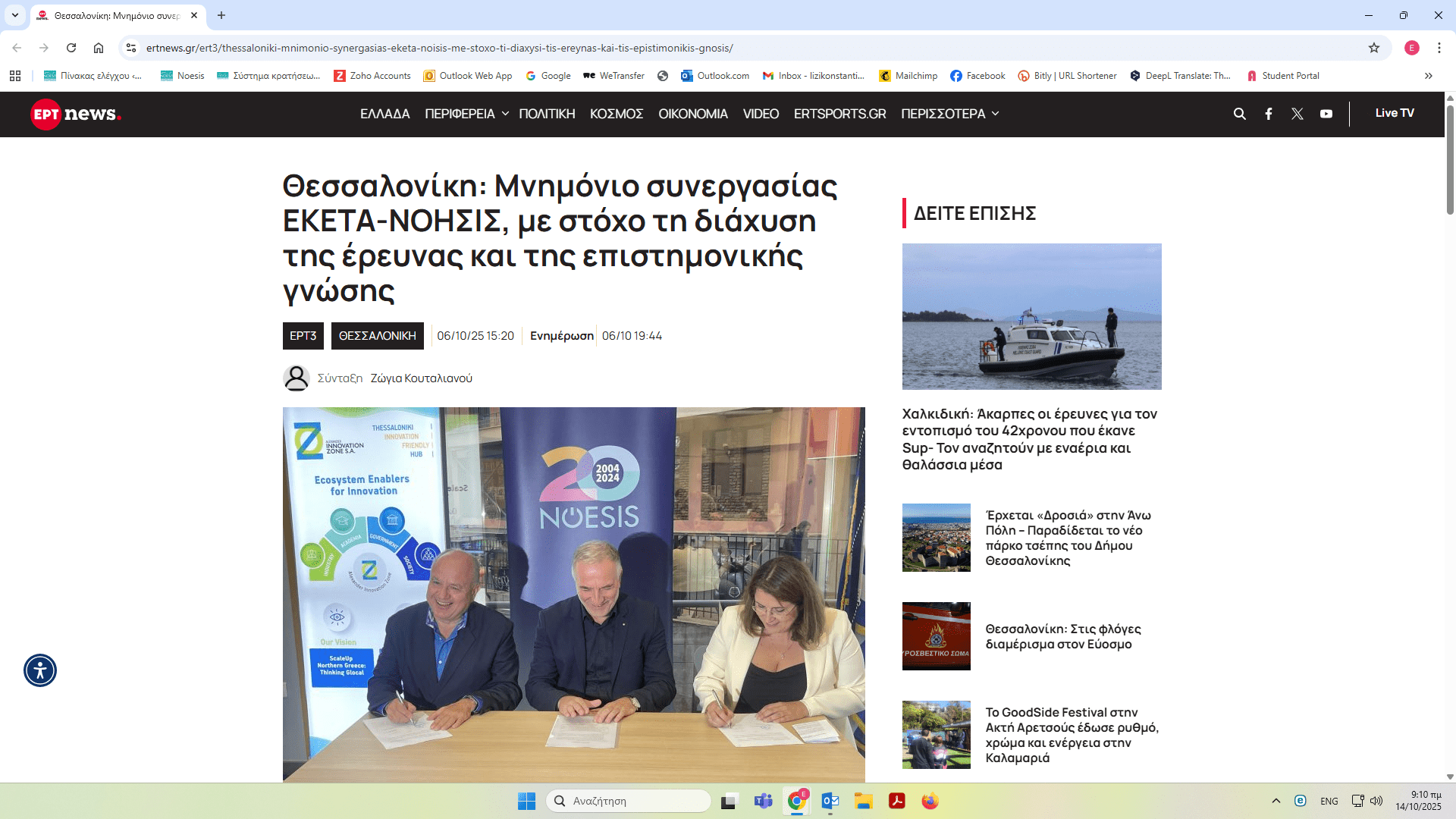Reload the page with refresh icon
This screenshot has width=1456, height=819.
[71, 48]
